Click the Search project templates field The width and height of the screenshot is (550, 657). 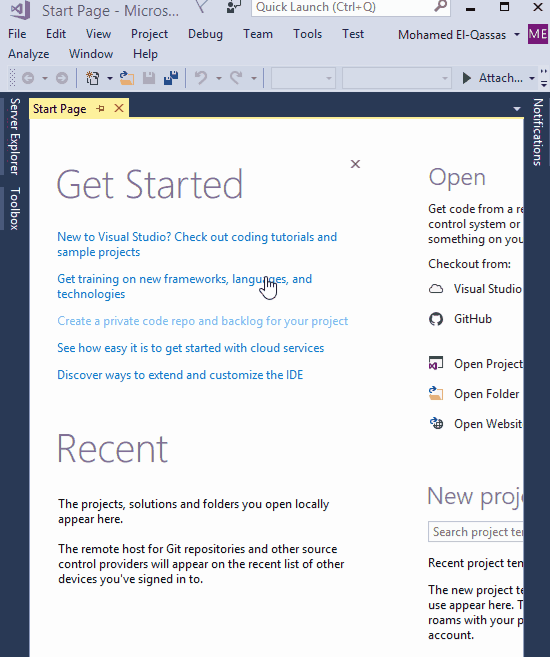476,532
